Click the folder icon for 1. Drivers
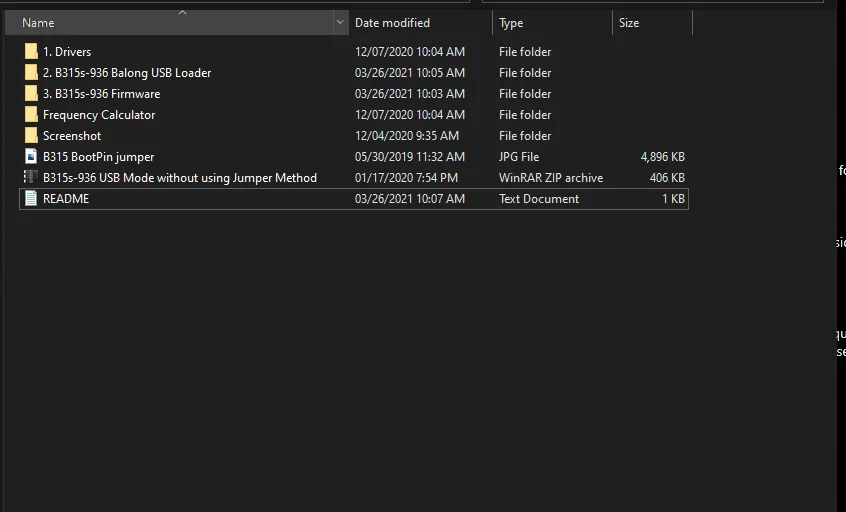Image resolution: width=846 pixels, height=512 pixels. (31, 51)
